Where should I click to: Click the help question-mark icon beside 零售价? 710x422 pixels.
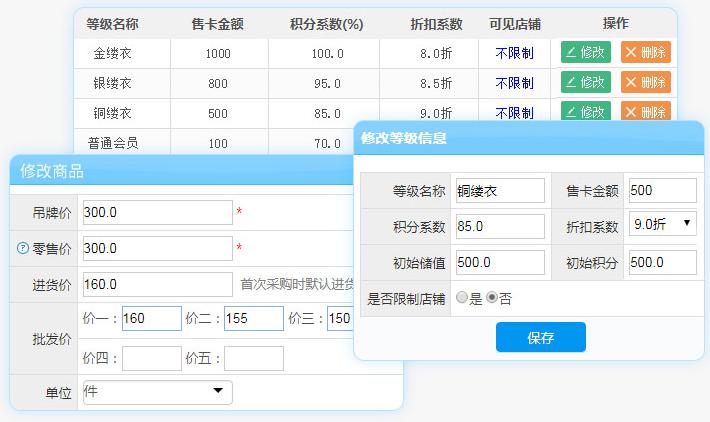pyautogui.click(x=23, y=248)
